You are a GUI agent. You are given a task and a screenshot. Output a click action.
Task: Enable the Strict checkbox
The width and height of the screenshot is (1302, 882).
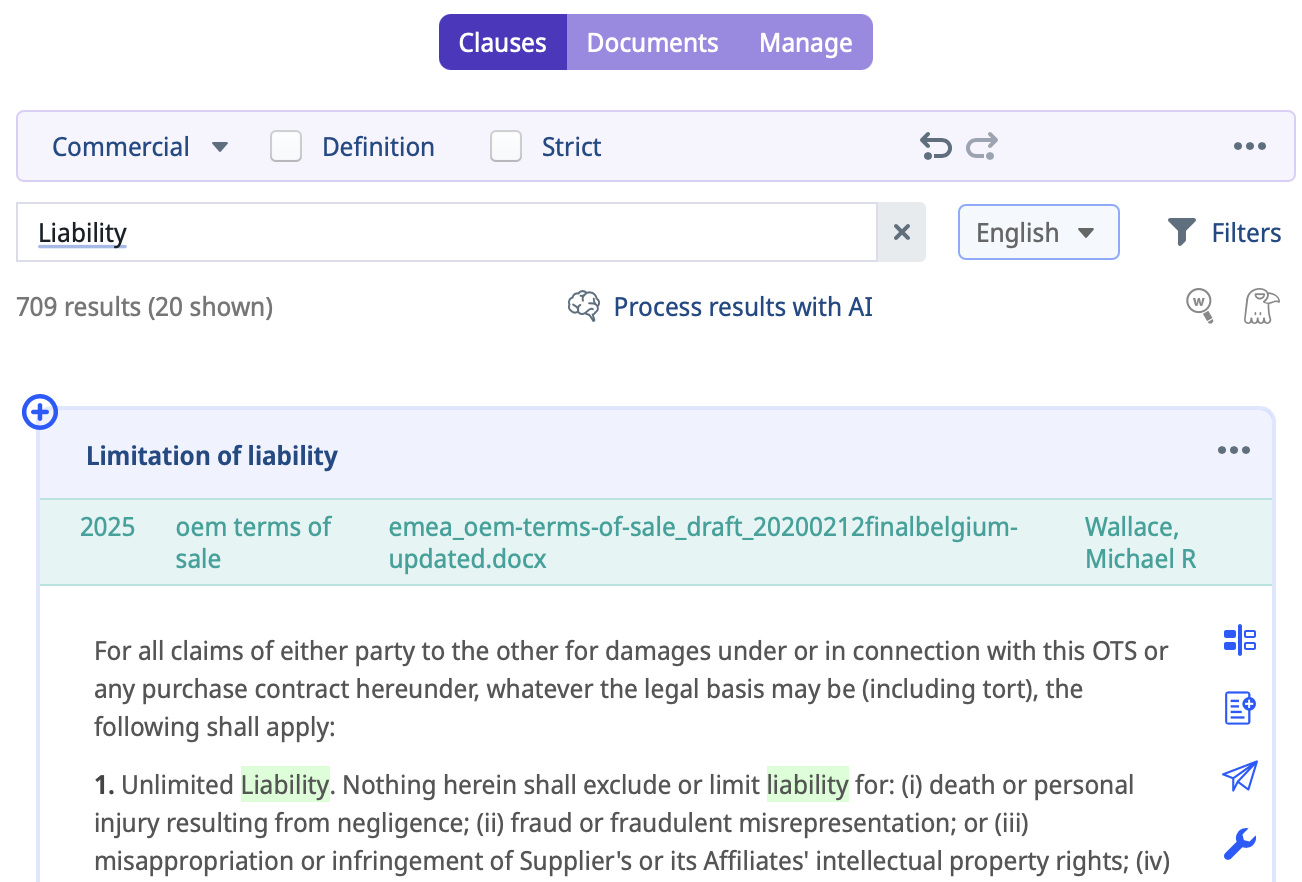coord(506,147)
